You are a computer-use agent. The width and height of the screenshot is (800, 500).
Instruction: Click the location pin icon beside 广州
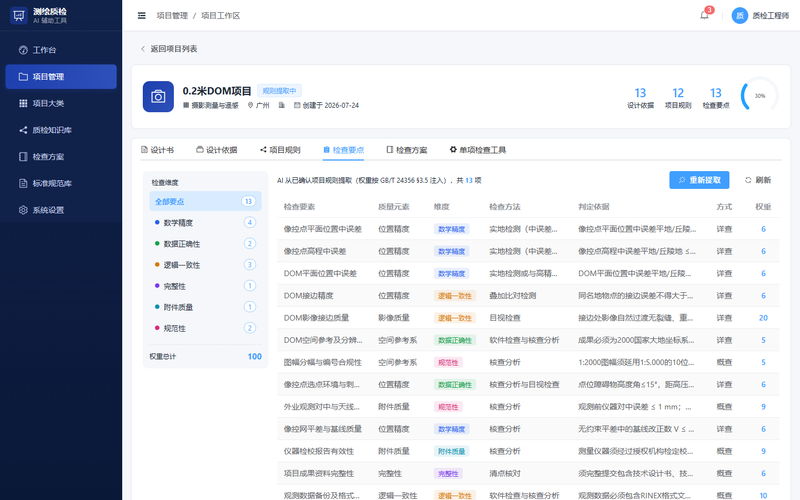click(x=251, y=105)
